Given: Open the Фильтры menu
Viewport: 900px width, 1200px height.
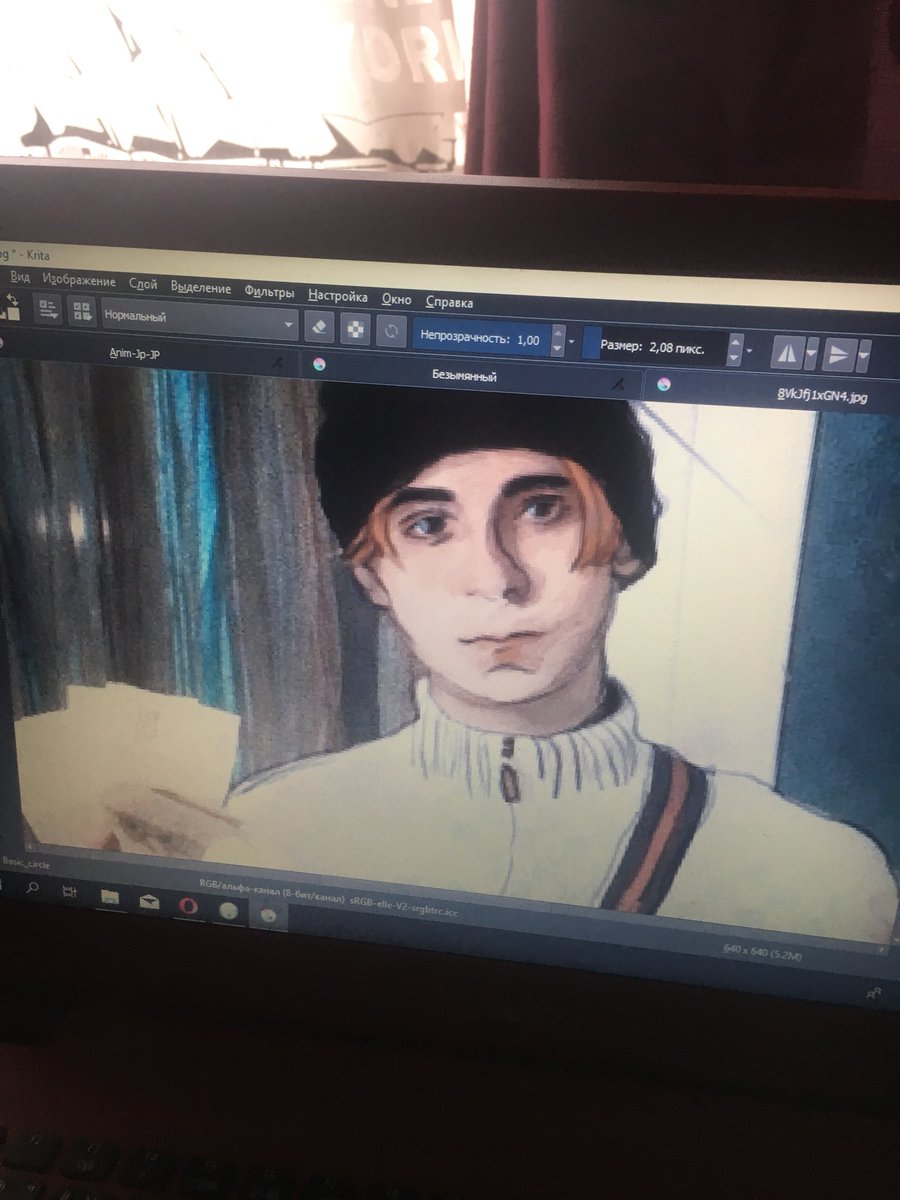Looking at the screenshot, I should [x=269, y=292].
